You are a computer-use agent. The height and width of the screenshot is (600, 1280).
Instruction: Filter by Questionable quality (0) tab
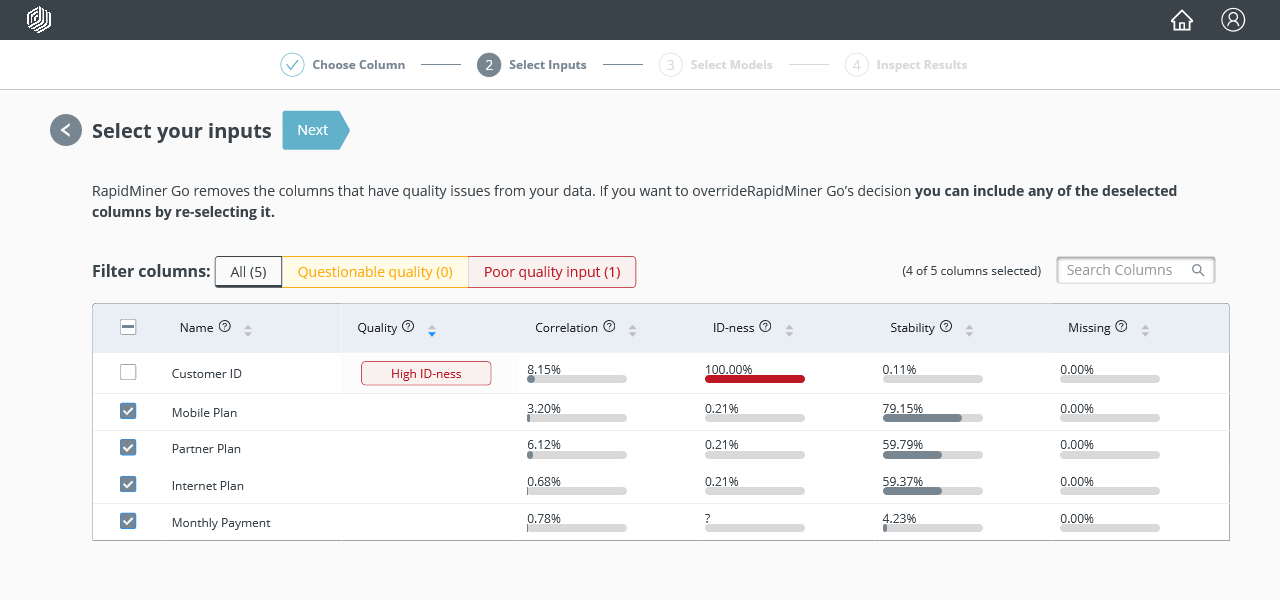(375, 272)
